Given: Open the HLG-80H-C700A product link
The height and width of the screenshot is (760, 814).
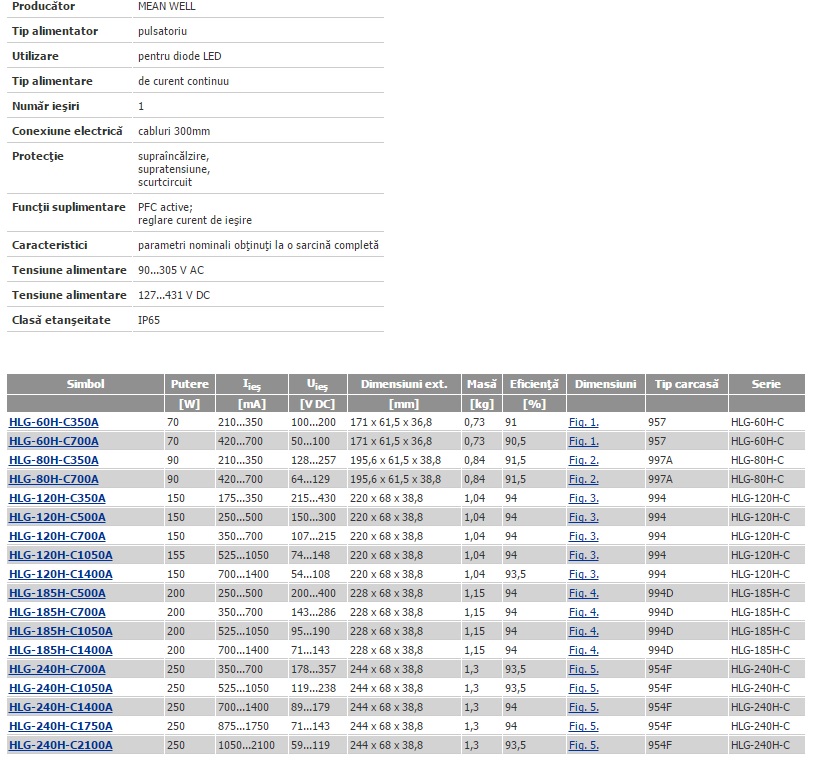Looking at the screenshot, I should [x=54, y=479].
